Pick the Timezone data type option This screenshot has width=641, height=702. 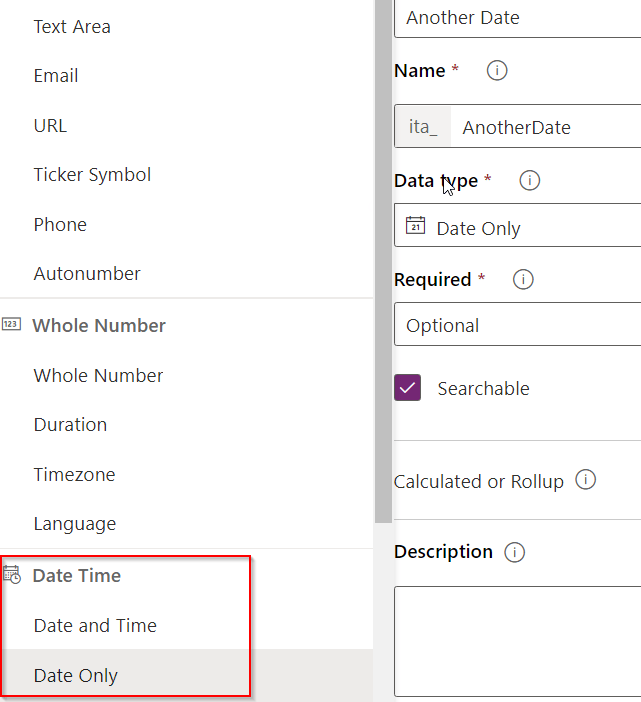[74, 475]
